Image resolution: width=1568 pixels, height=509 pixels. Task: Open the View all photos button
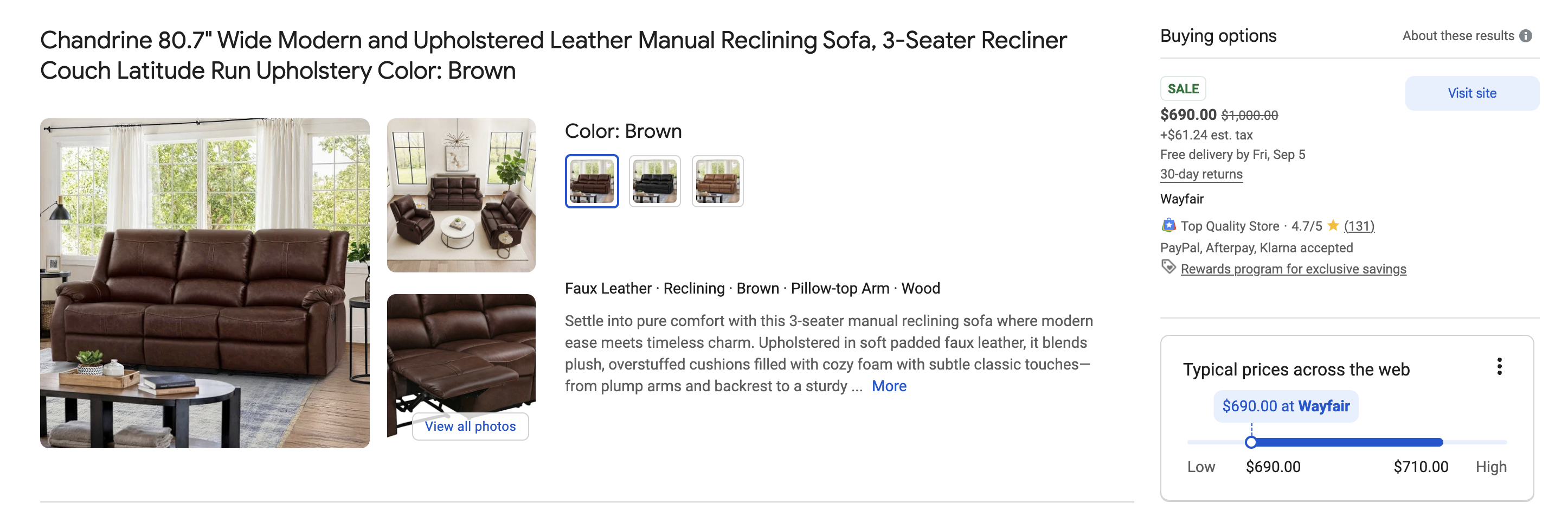pos(470,426)
